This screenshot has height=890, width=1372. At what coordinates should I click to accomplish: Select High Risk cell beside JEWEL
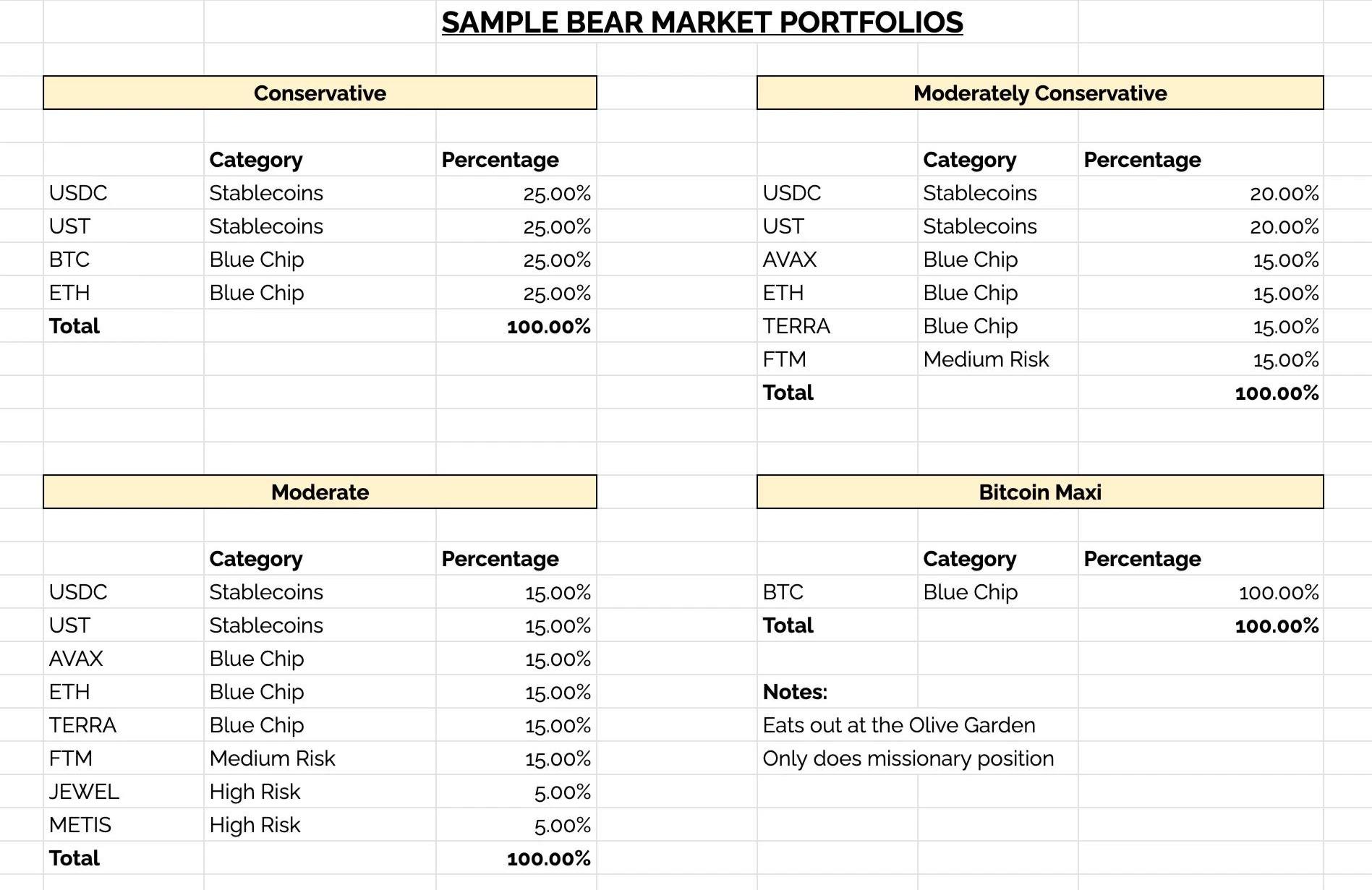pos(255,792)
